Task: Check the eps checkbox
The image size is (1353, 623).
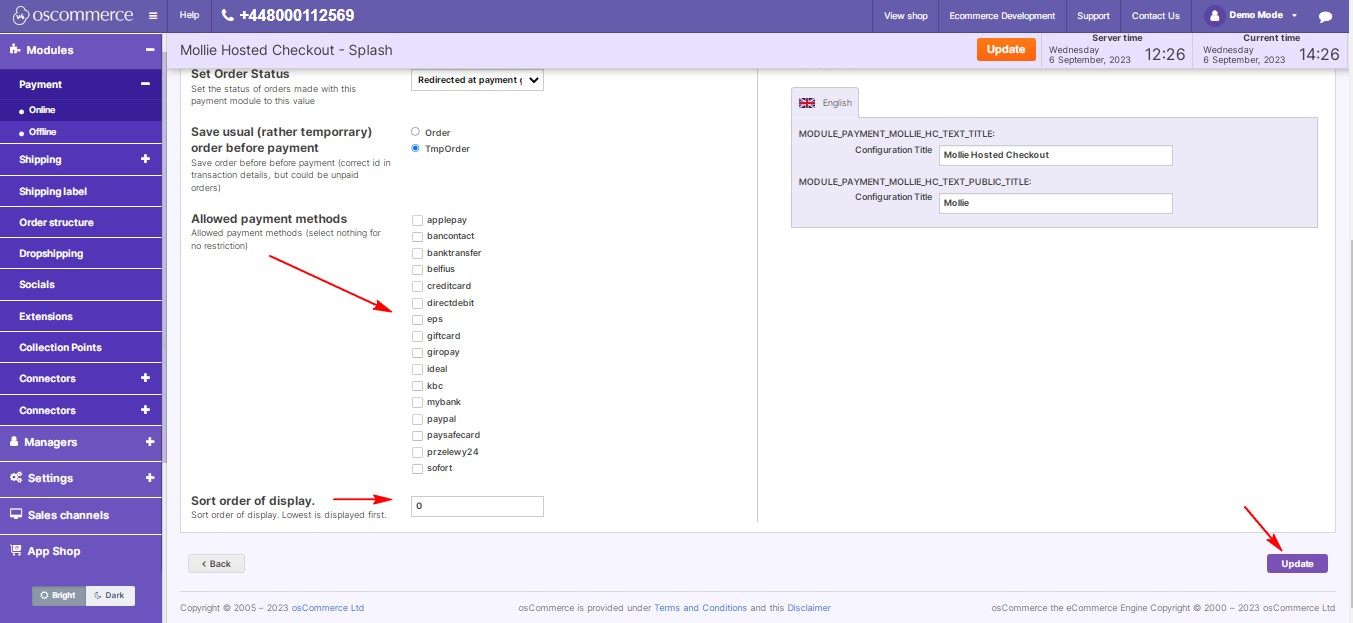Action: click(x=417, y=319)
